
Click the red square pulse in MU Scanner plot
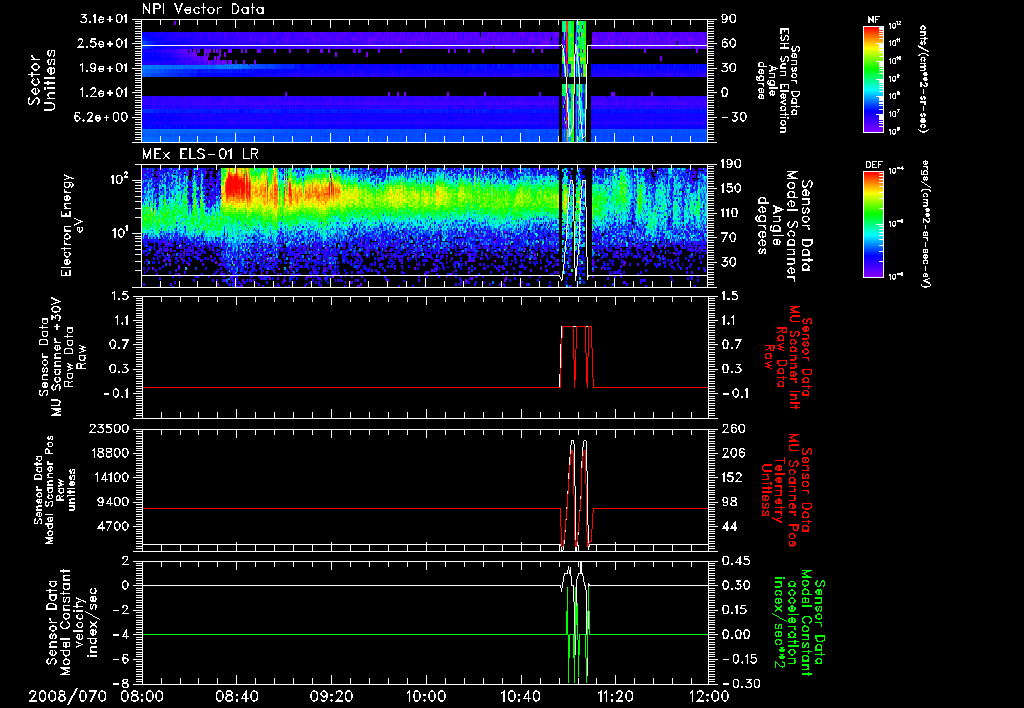point(577,357)
